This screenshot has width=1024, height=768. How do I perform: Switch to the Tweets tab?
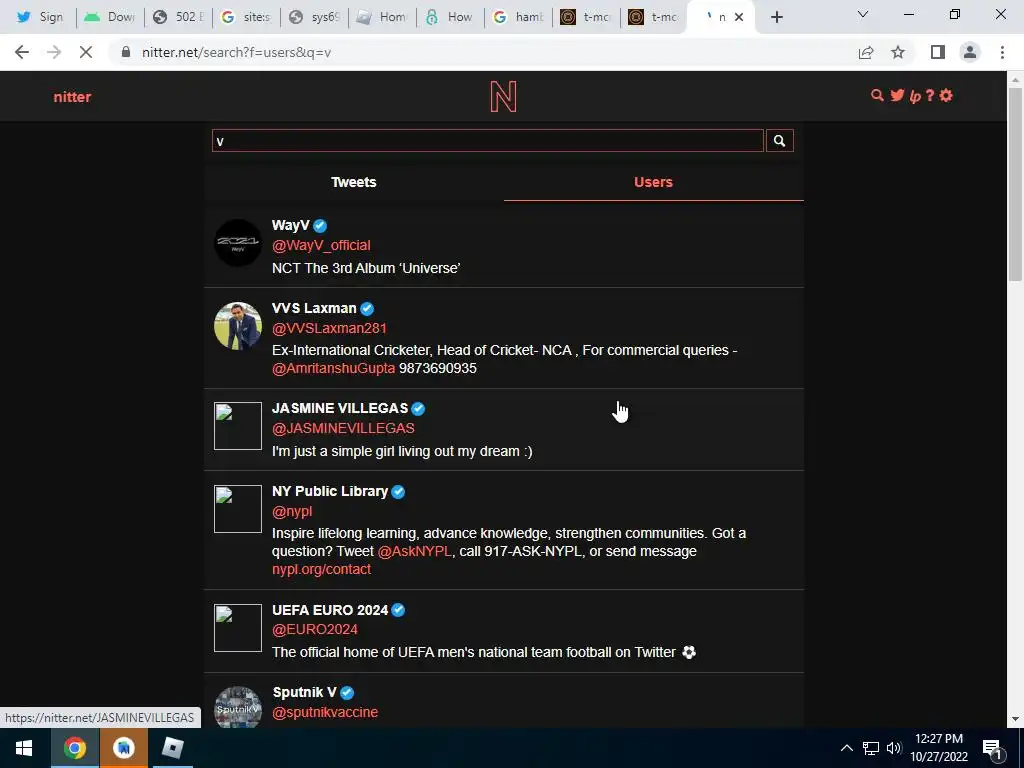(x=353, y=182)
